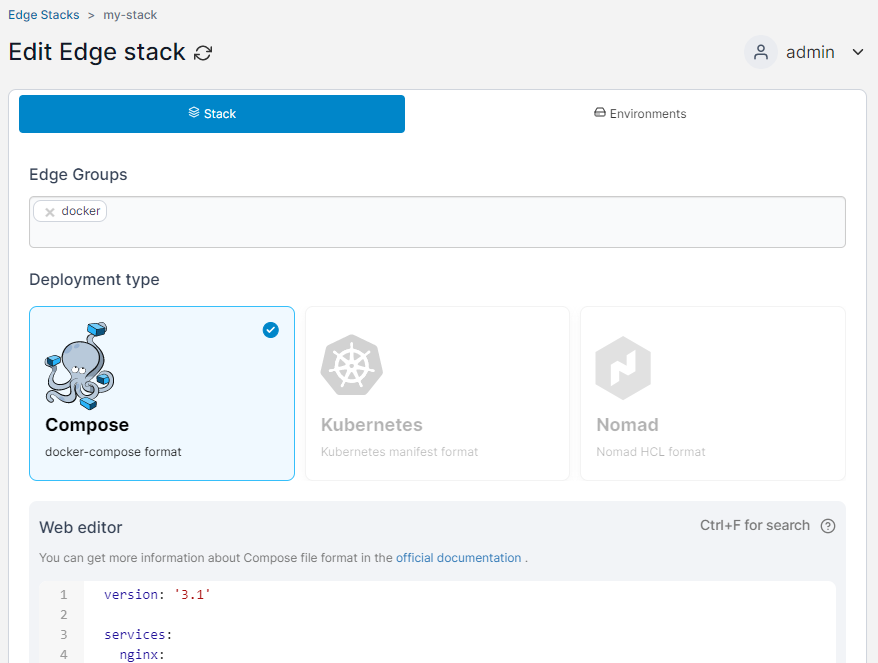Click the Kubernetes helm wheel logo
The image size is (878, 663).
point(352,366)
